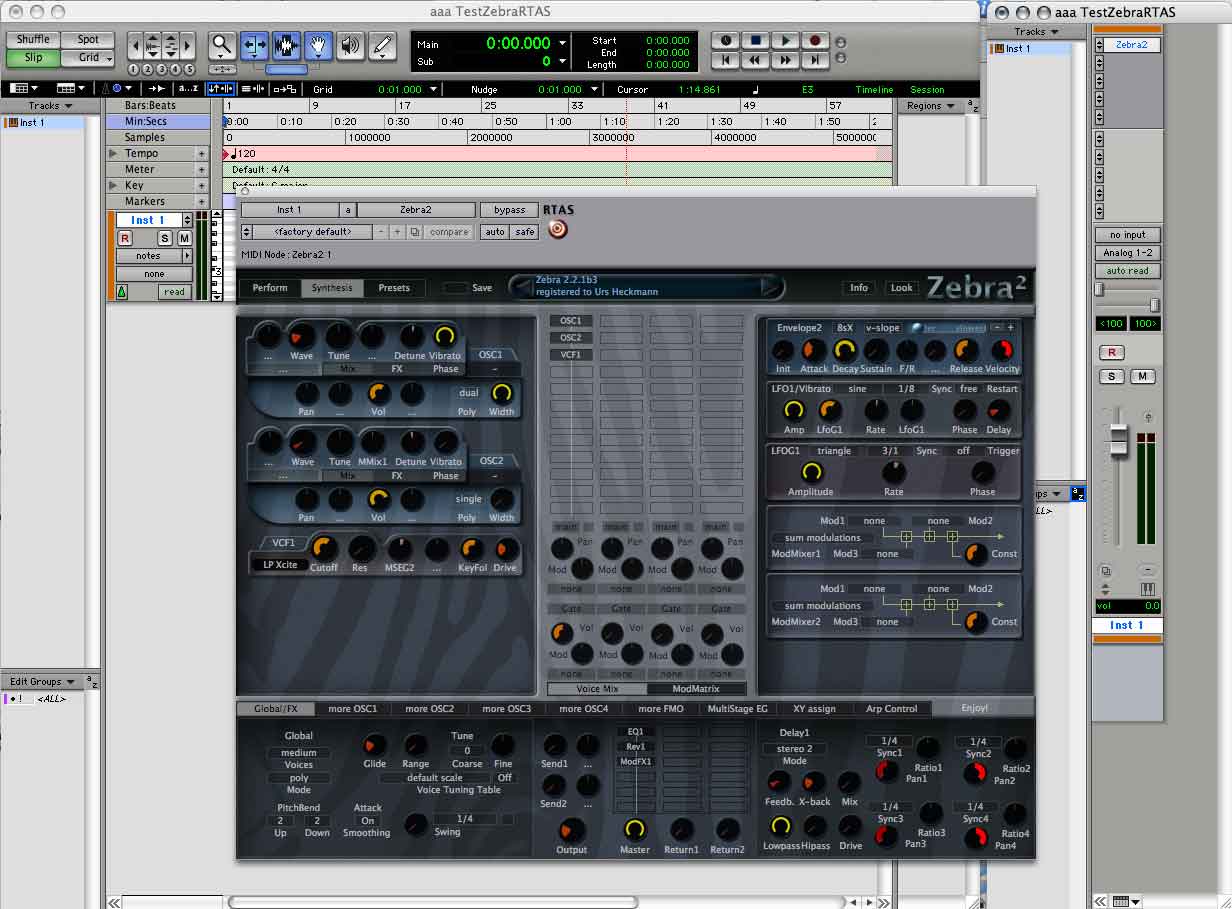
Task: Select the Grabber hand tool
Action: (318, 46)
